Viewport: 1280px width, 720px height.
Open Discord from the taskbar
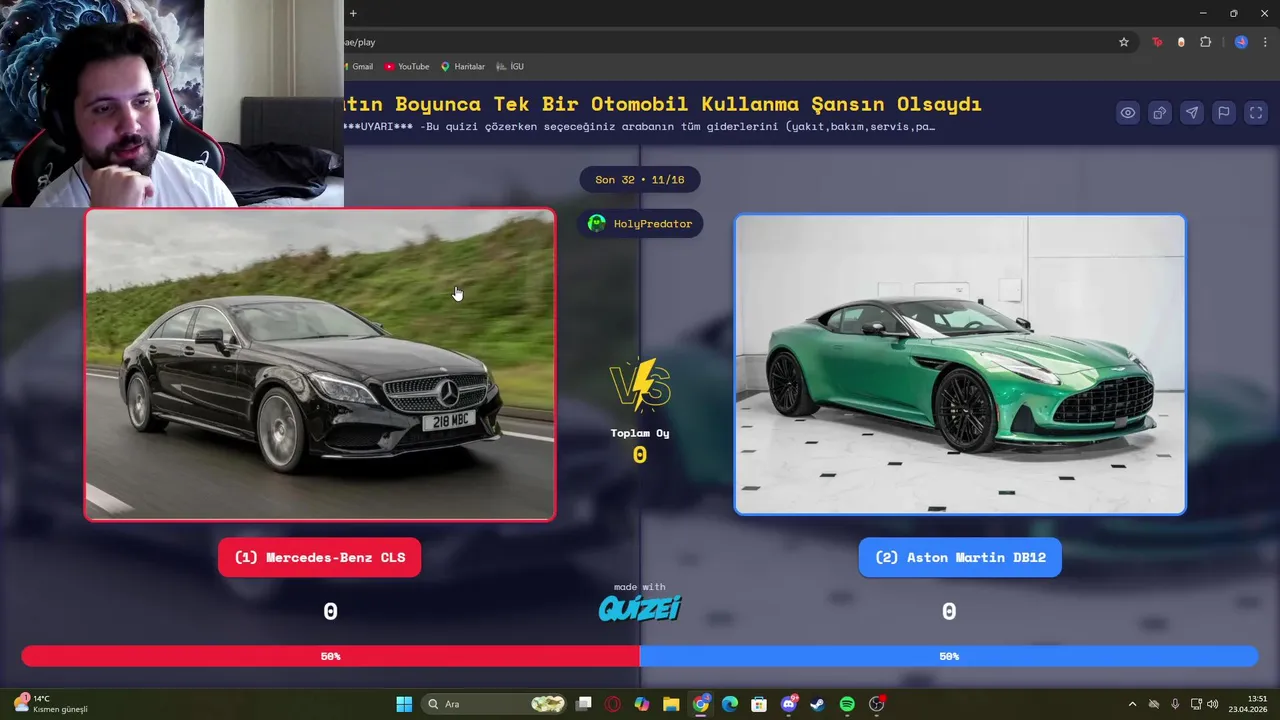pyautogui.click(x=789, y=704)
